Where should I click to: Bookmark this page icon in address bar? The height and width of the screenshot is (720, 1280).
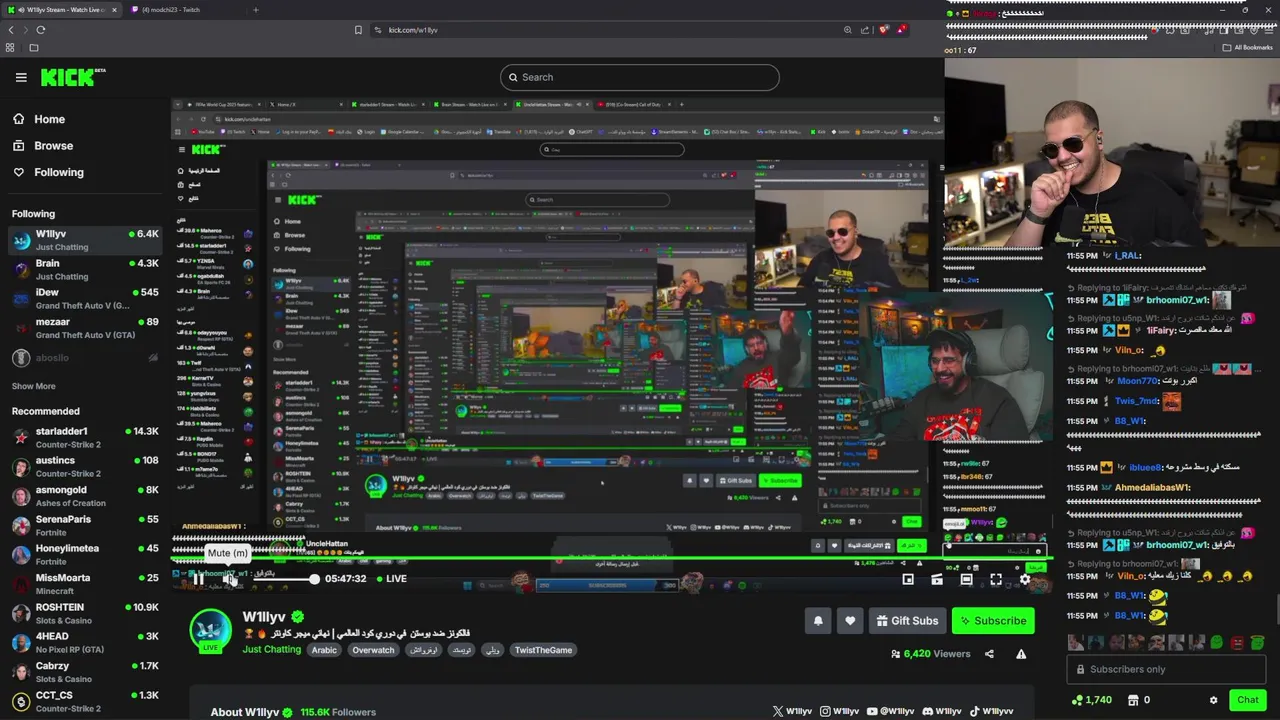click(x=358, y=30)
